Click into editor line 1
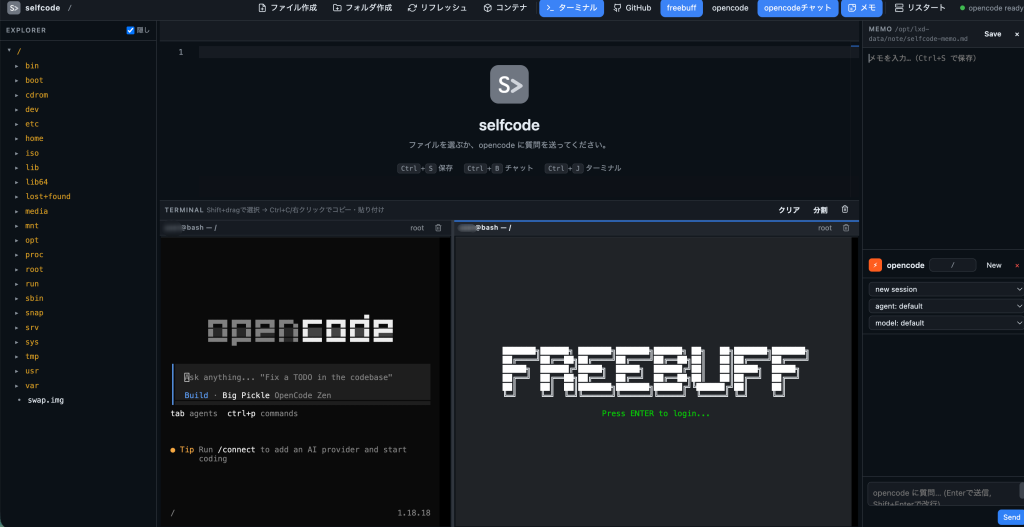The image size is (1024, 527). pyautogui.click(x=528, y=52)
